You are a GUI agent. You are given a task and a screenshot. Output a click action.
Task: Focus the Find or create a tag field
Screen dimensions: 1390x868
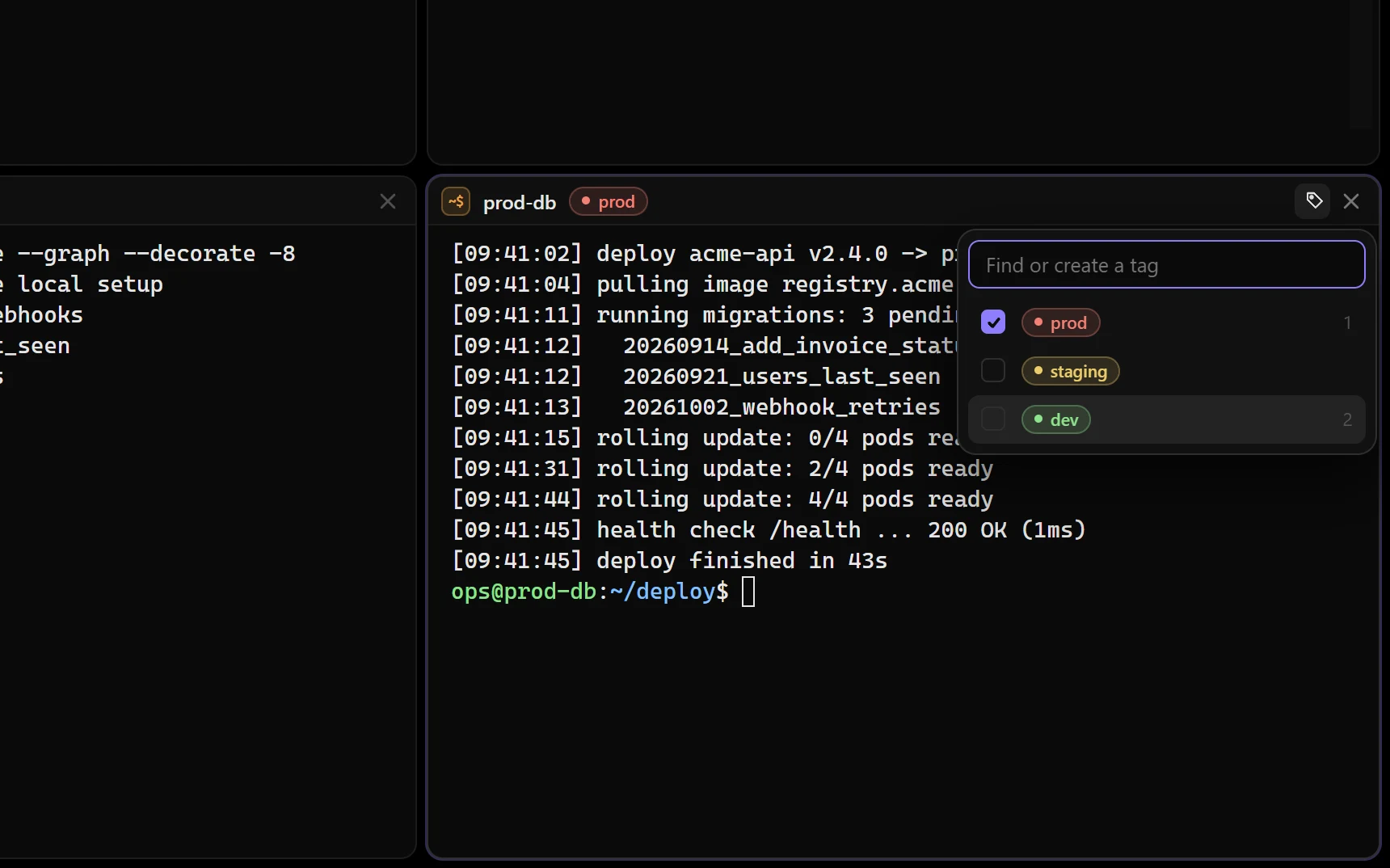click(1166, 265)
